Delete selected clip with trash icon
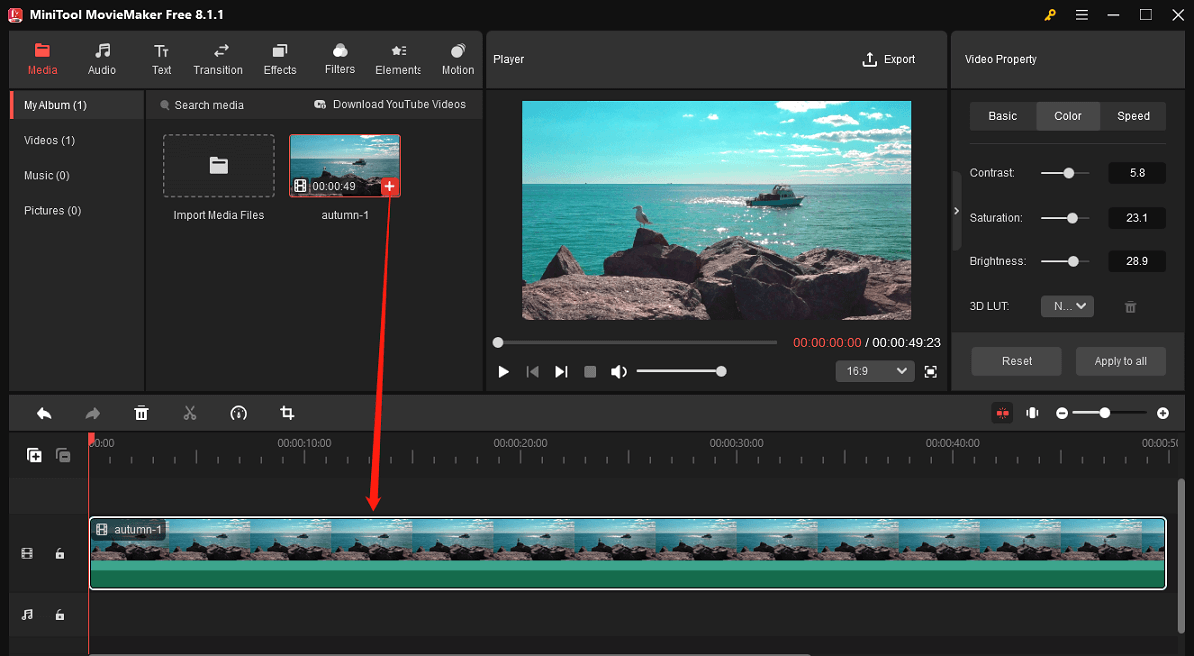Viewport: 1194px width, 656px height. click(141, 413)
